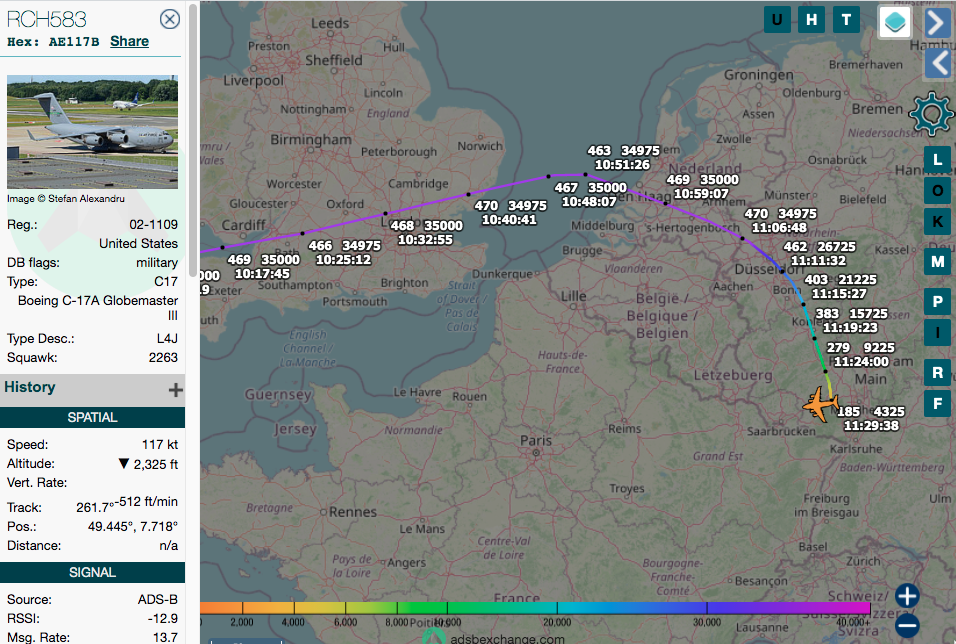956x644 pixels.
Task: Click the RCH583 callsign title
Action: [x=47, y=20]
